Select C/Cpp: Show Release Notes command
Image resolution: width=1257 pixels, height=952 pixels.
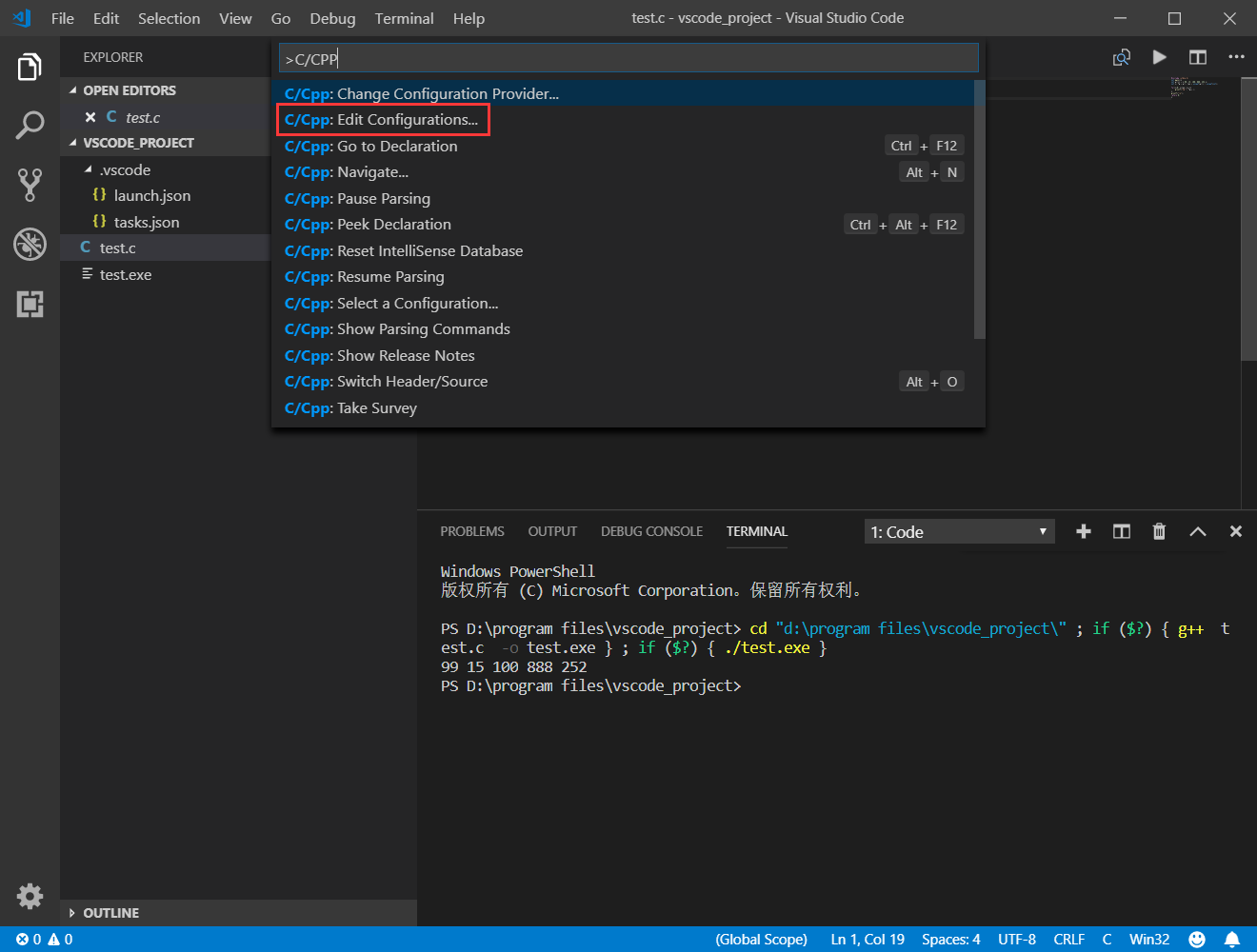pos(623,355)
